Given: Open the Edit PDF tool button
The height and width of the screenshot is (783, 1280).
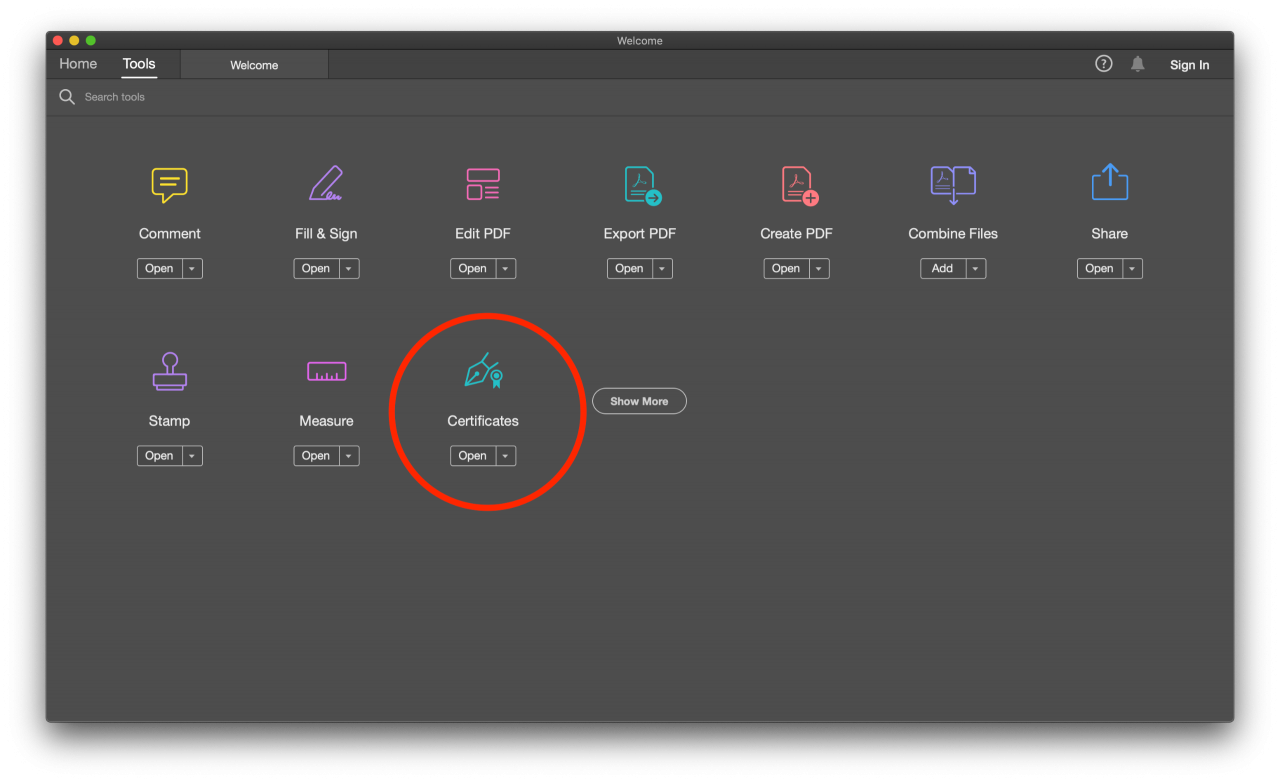Looking at the screenshot, I should (473, 269).
